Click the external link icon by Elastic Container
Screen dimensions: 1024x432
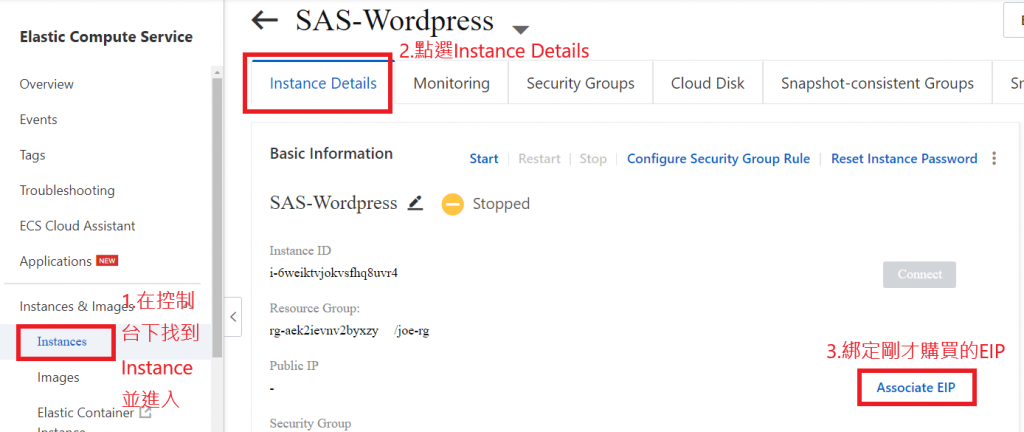click(x=146, y=411)
